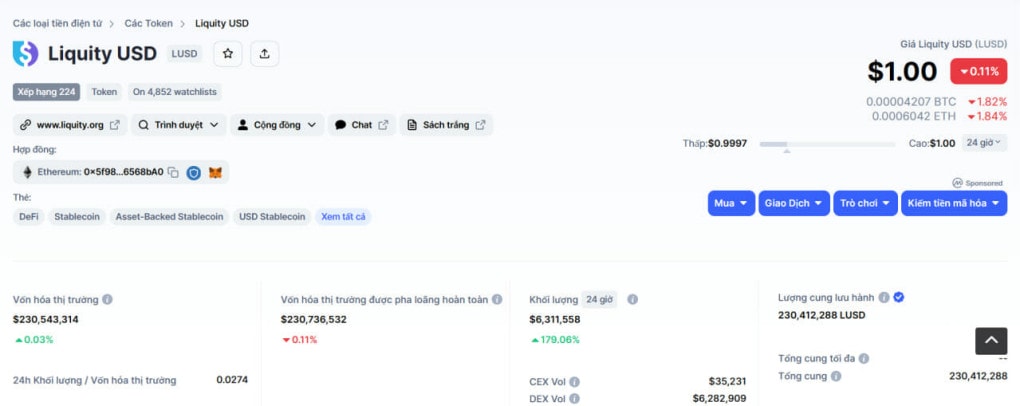Click Ethereum diamond icon in contract
This screenshot has width=1020, height=406.
pos(27,172)
